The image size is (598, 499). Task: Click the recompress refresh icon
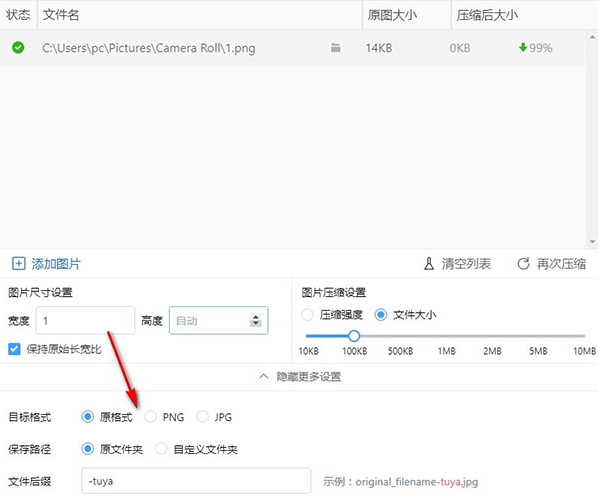[523, 264]
